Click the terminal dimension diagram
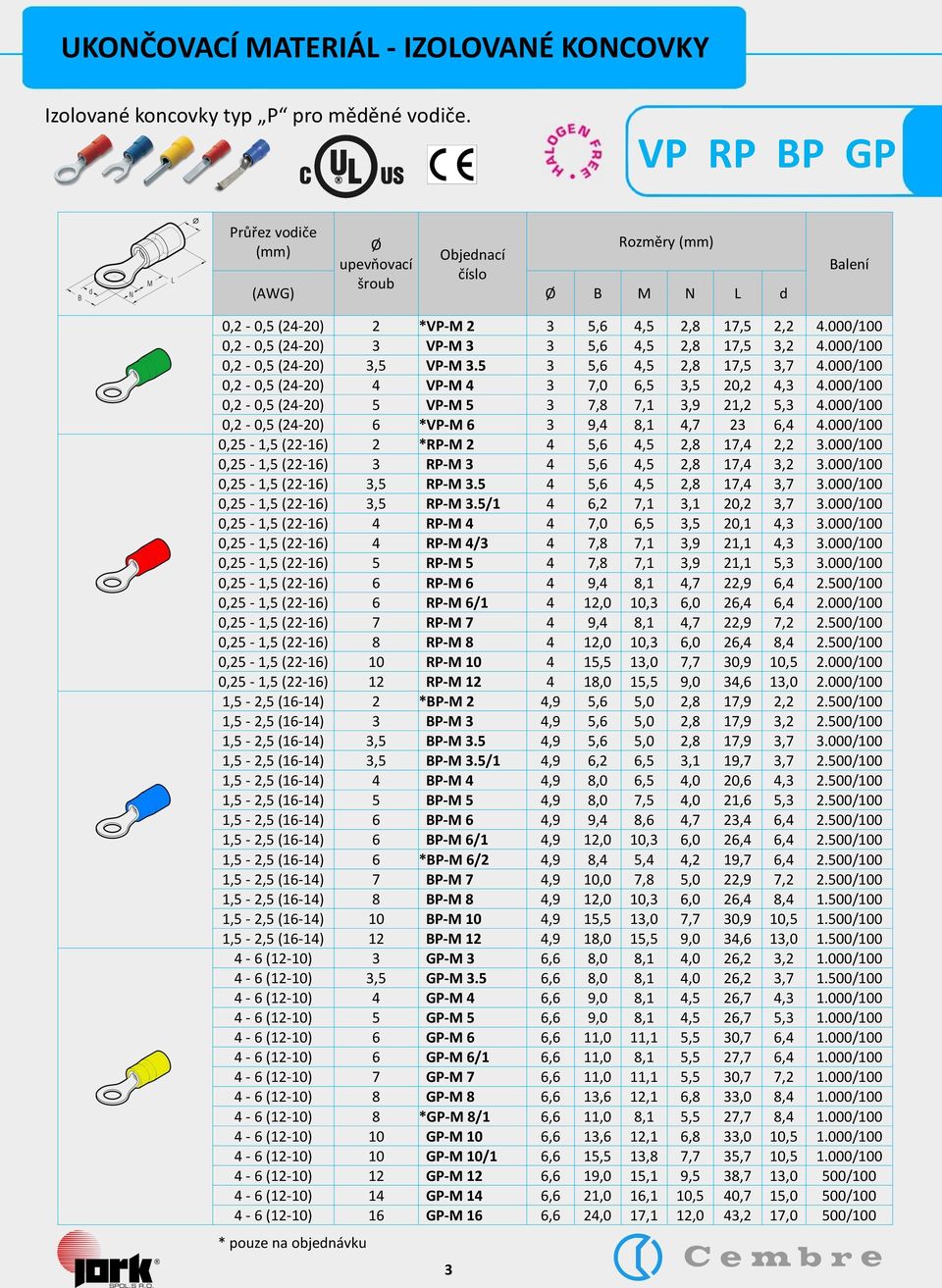This screenshot has height=1288, width=942. pos(135,262)
